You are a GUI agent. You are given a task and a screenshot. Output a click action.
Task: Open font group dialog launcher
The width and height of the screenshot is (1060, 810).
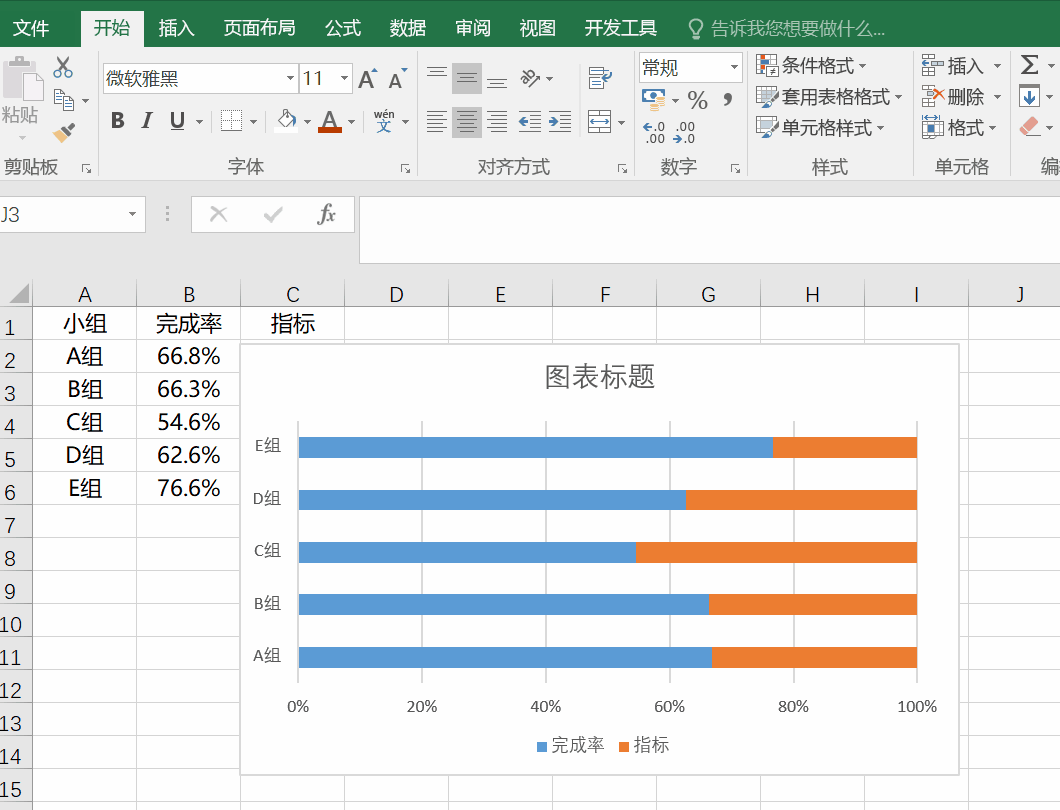405,168
